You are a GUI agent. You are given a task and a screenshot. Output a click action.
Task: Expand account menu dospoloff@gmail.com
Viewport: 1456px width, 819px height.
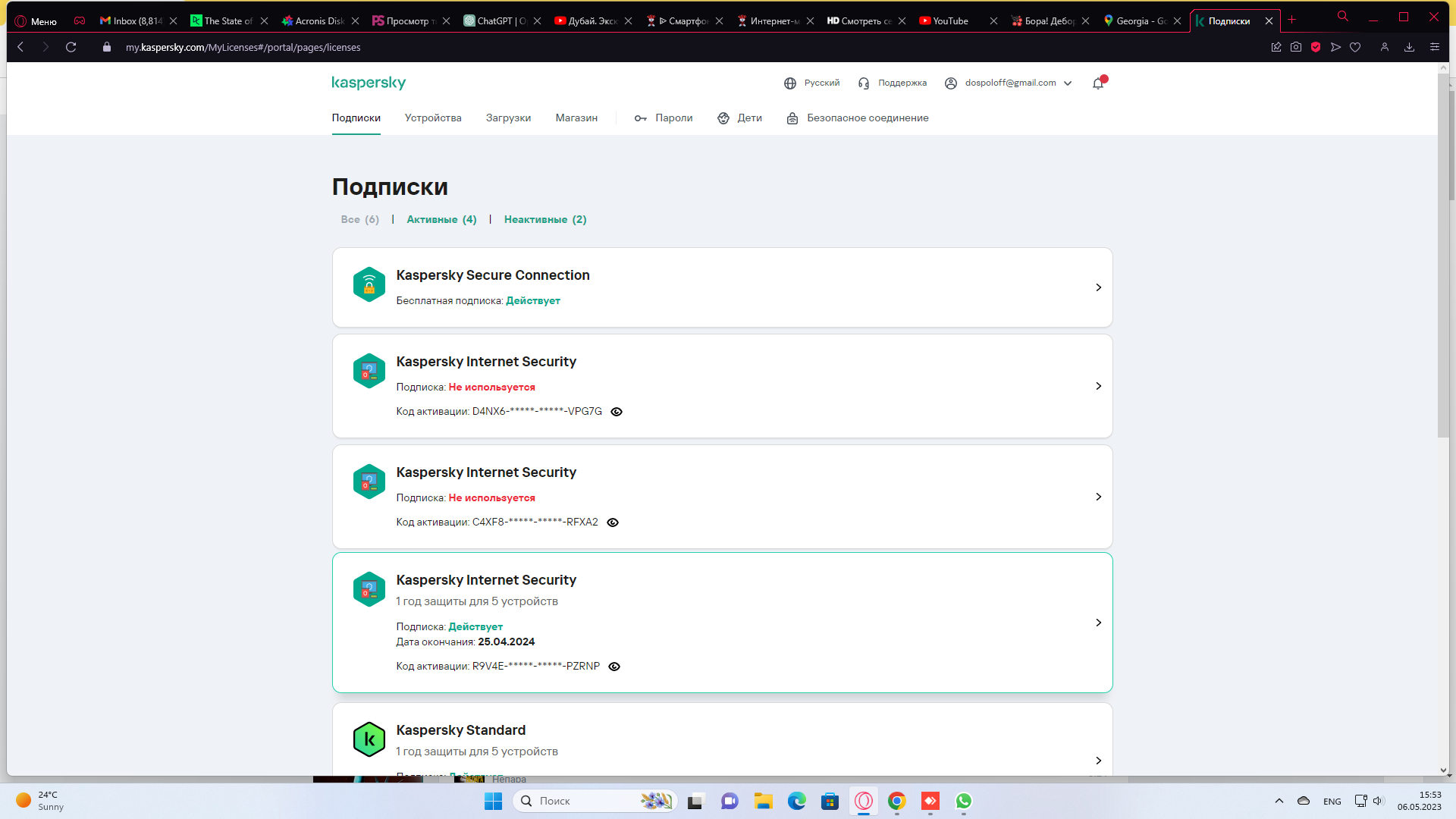tap(1009, 83)
